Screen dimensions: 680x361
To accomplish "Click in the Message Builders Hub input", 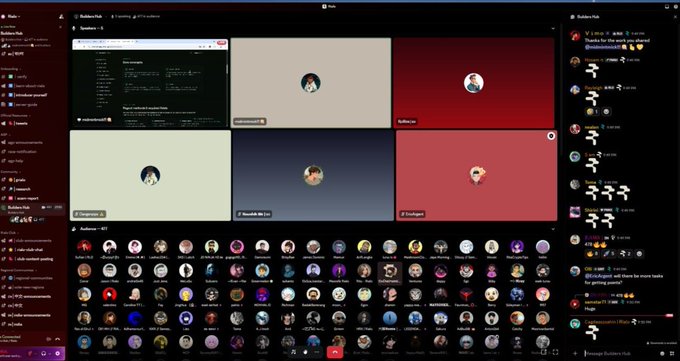I will coord(620,353).
